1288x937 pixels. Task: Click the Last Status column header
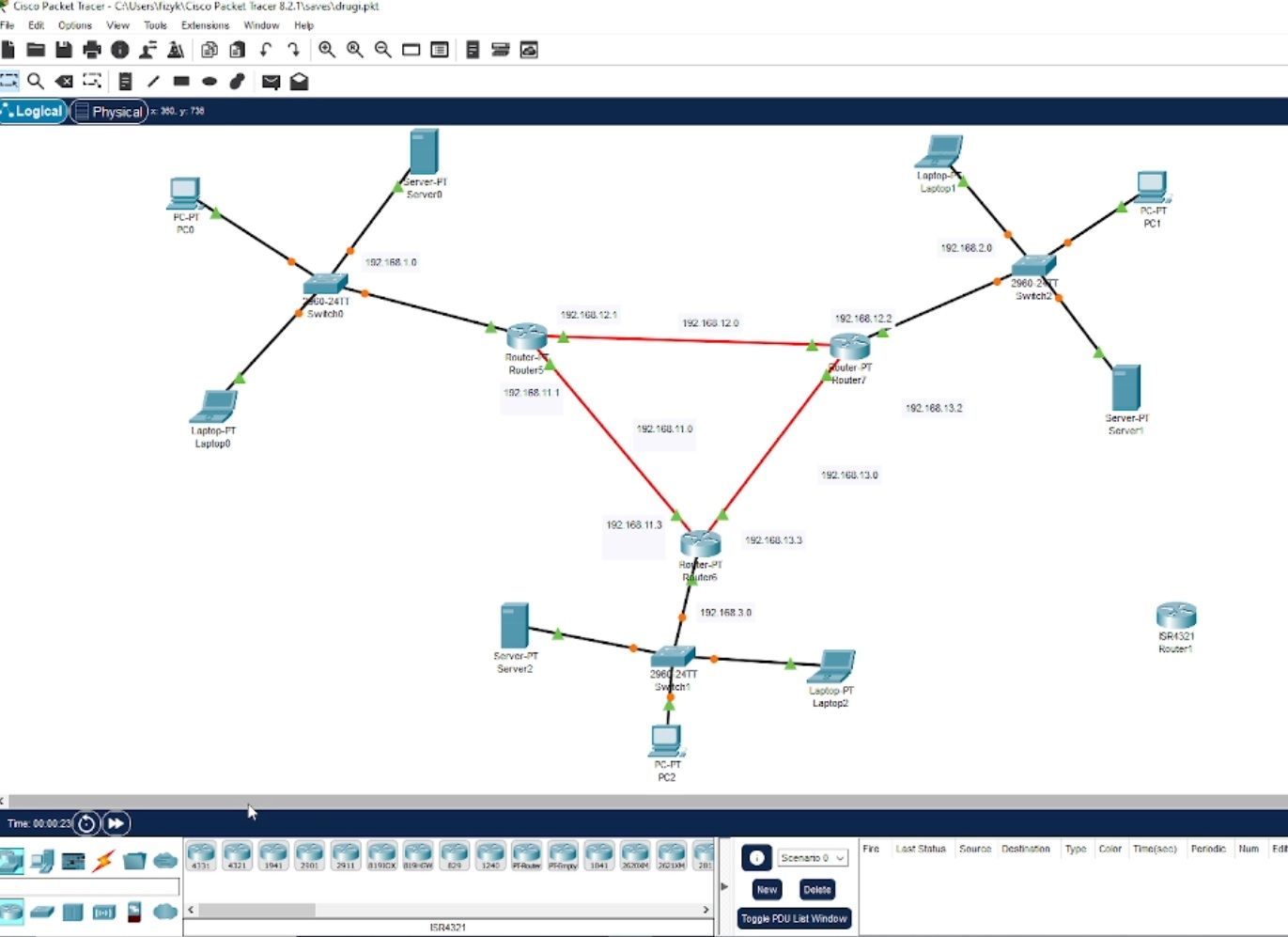(x=921, y=849)
